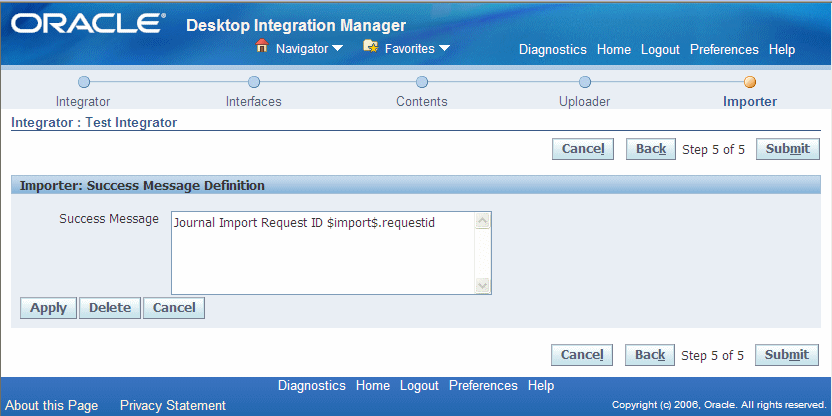Click the Oracle logo
This screenshot has height=416, width=832.
pos(89,24)
